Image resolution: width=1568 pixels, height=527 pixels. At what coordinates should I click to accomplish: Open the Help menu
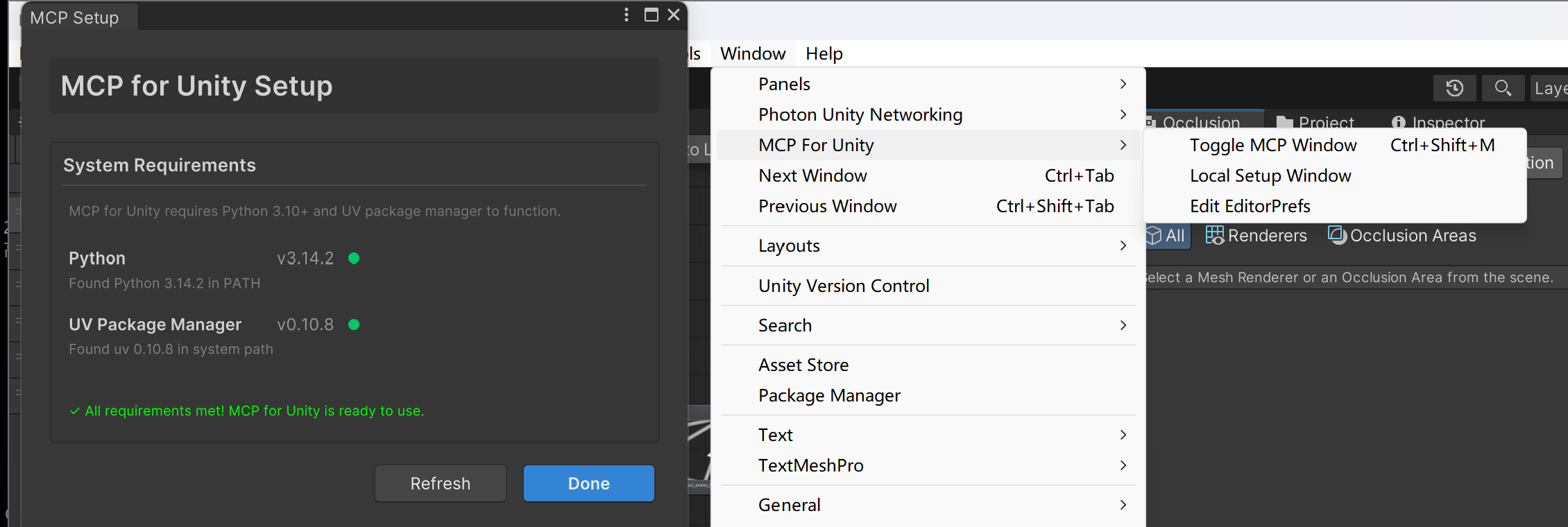[824, 53]
